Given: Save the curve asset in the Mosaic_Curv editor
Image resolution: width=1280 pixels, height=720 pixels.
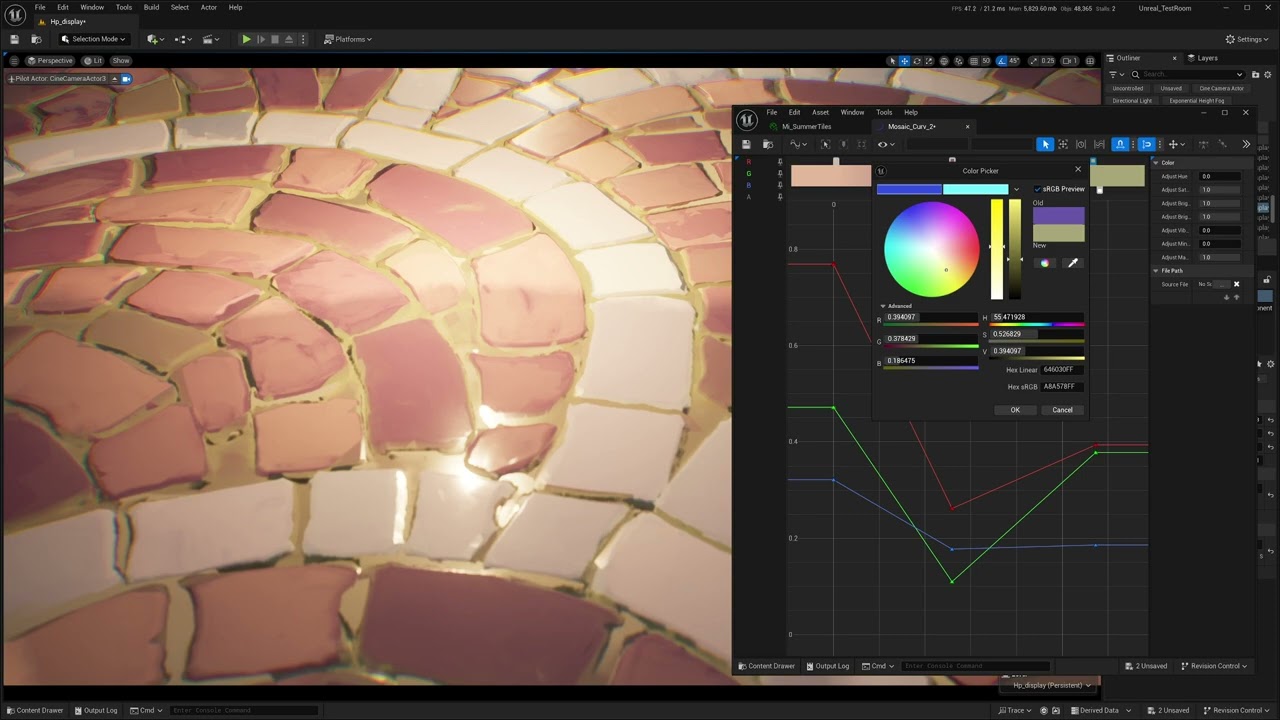Looking at the screenshot, I should click(x=746, y=144).
